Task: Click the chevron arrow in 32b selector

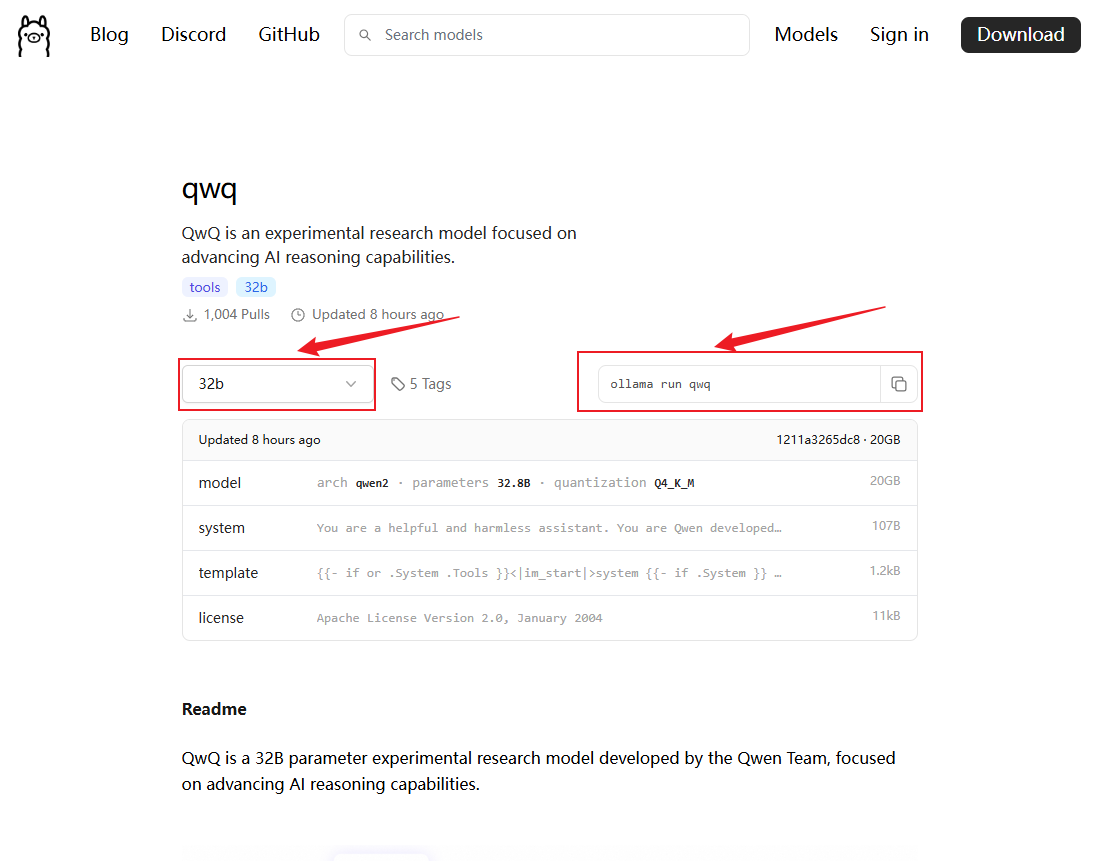Action: [x=351, y=384]
